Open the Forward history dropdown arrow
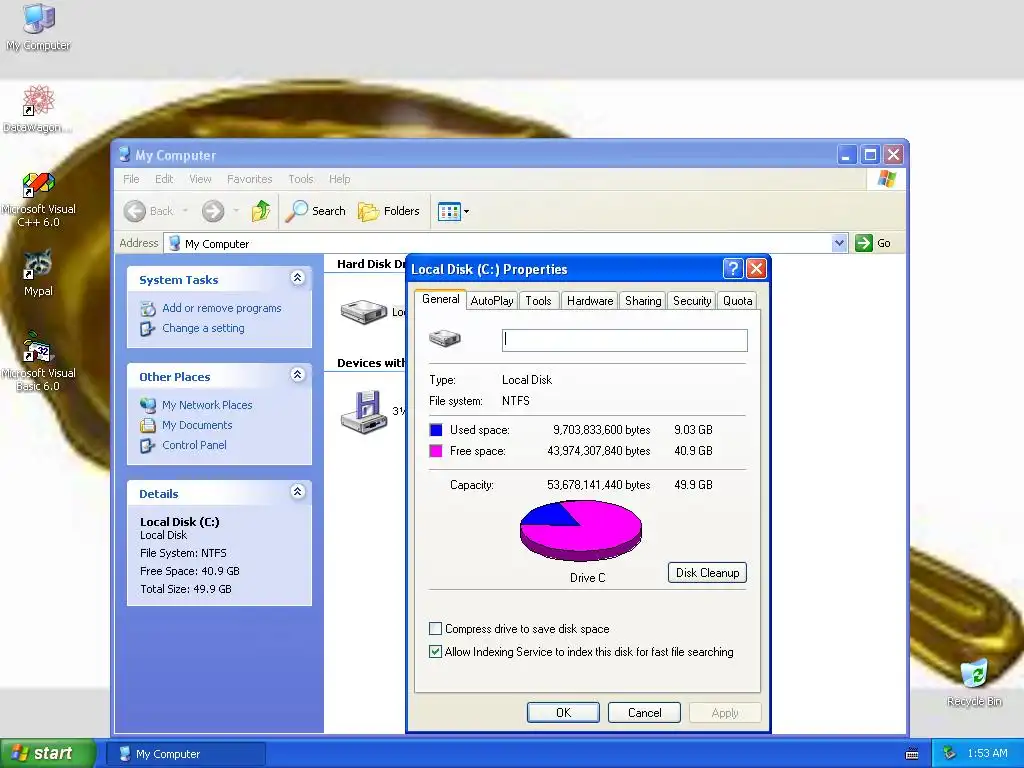This screenshot has height=768, width=1024. click(x=236, y=211)
